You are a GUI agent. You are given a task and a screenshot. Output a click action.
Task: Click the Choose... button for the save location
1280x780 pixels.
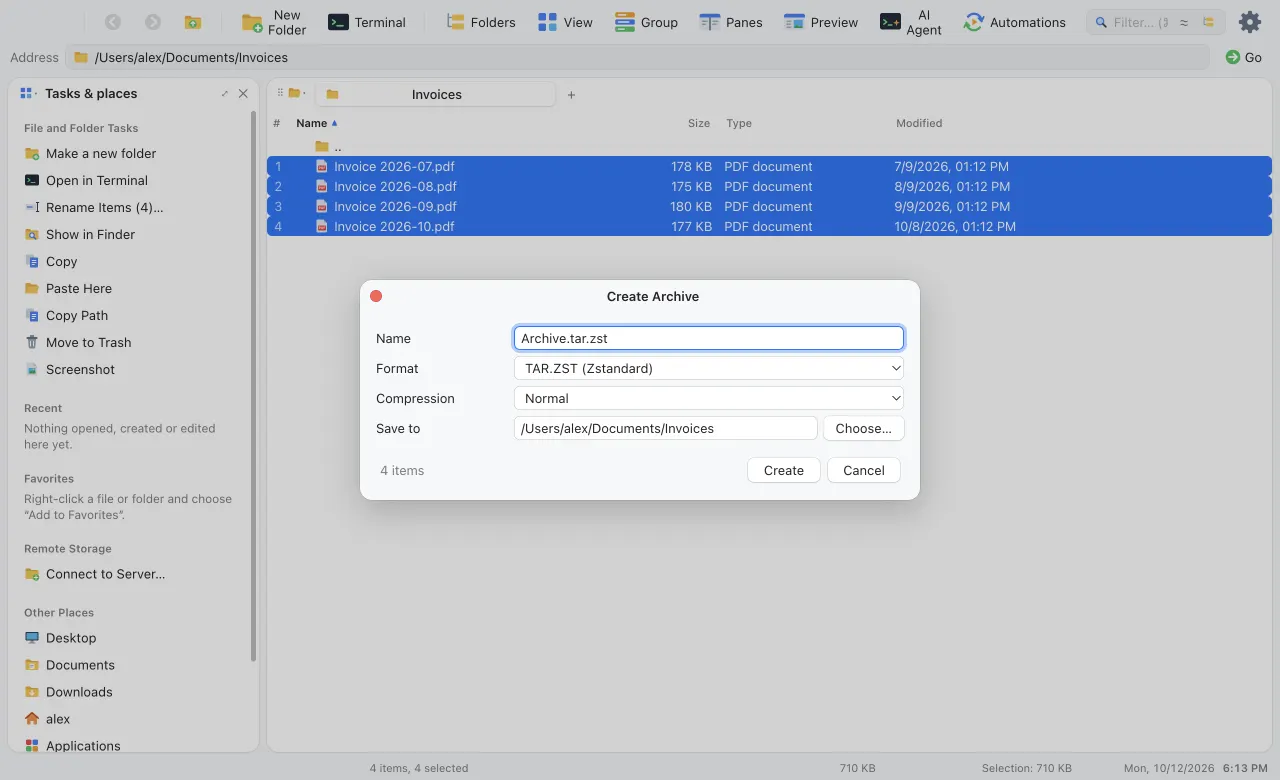(863, 428)
